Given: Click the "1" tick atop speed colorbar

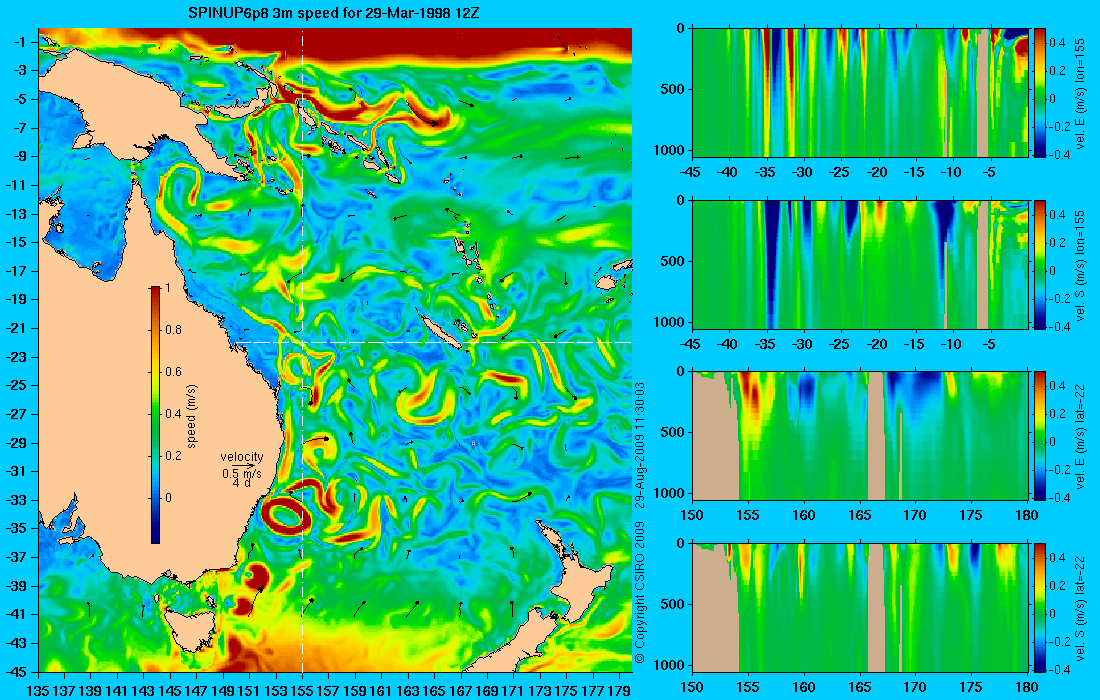Looking at the screenshot, I should pos(167,288).
